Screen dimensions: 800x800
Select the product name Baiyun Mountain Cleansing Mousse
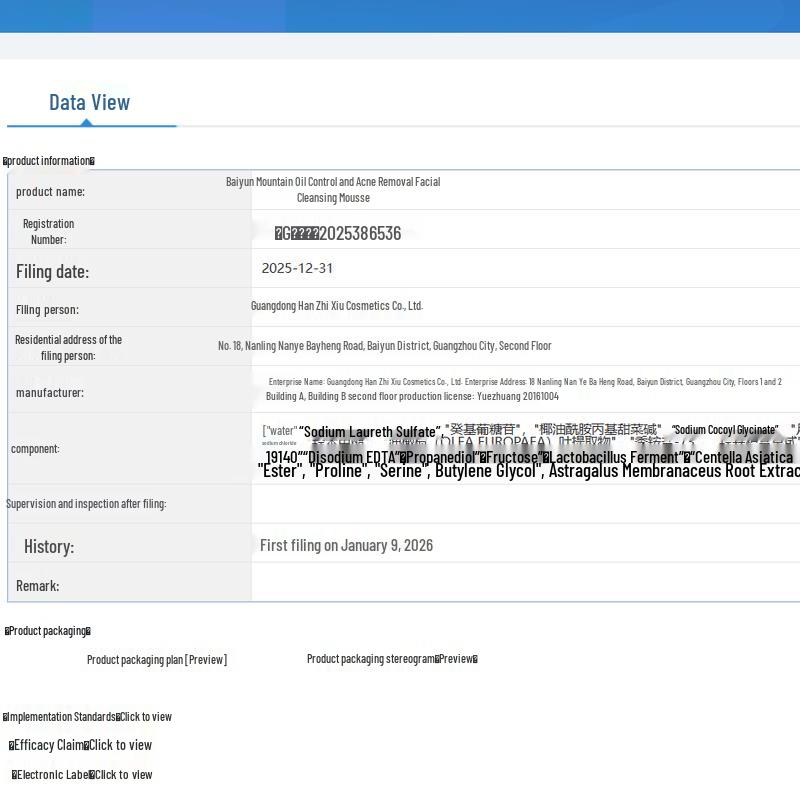click(x=333, y=190)
